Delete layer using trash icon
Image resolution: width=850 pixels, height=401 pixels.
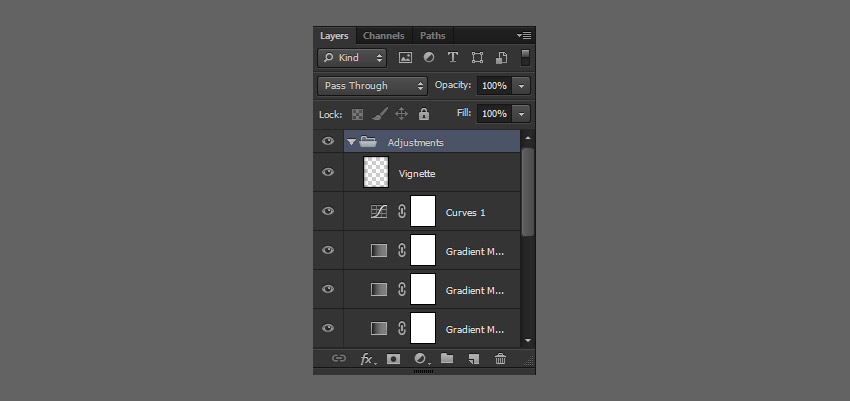500,359
